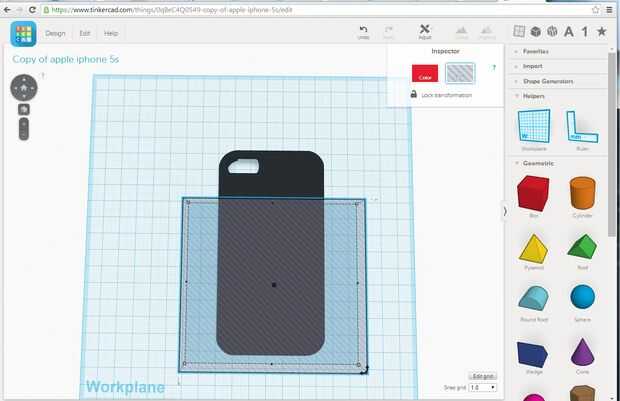This screenshot has height=401, width=620.
Task: Click the fit view cube button
Action: [24, 109]
